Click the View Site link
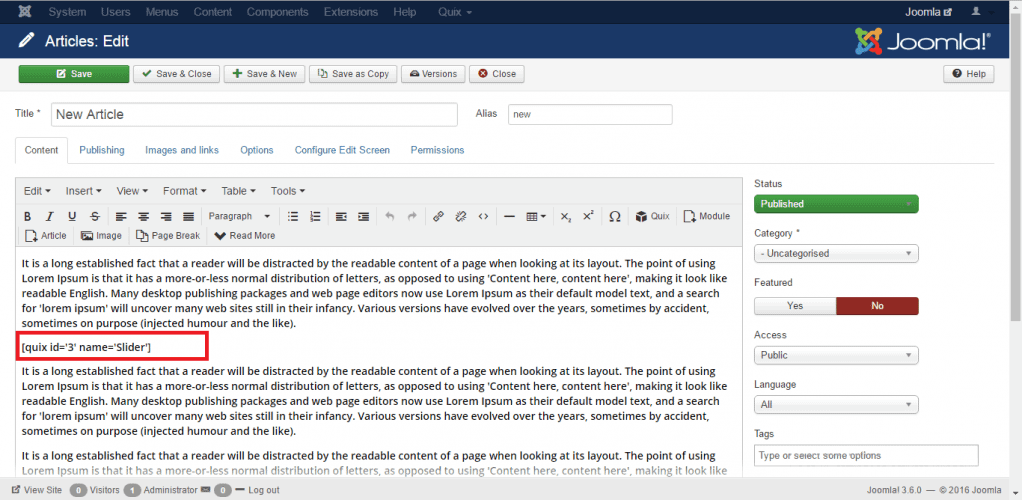Screen dimensions: 1022x500 click(36, 490)
